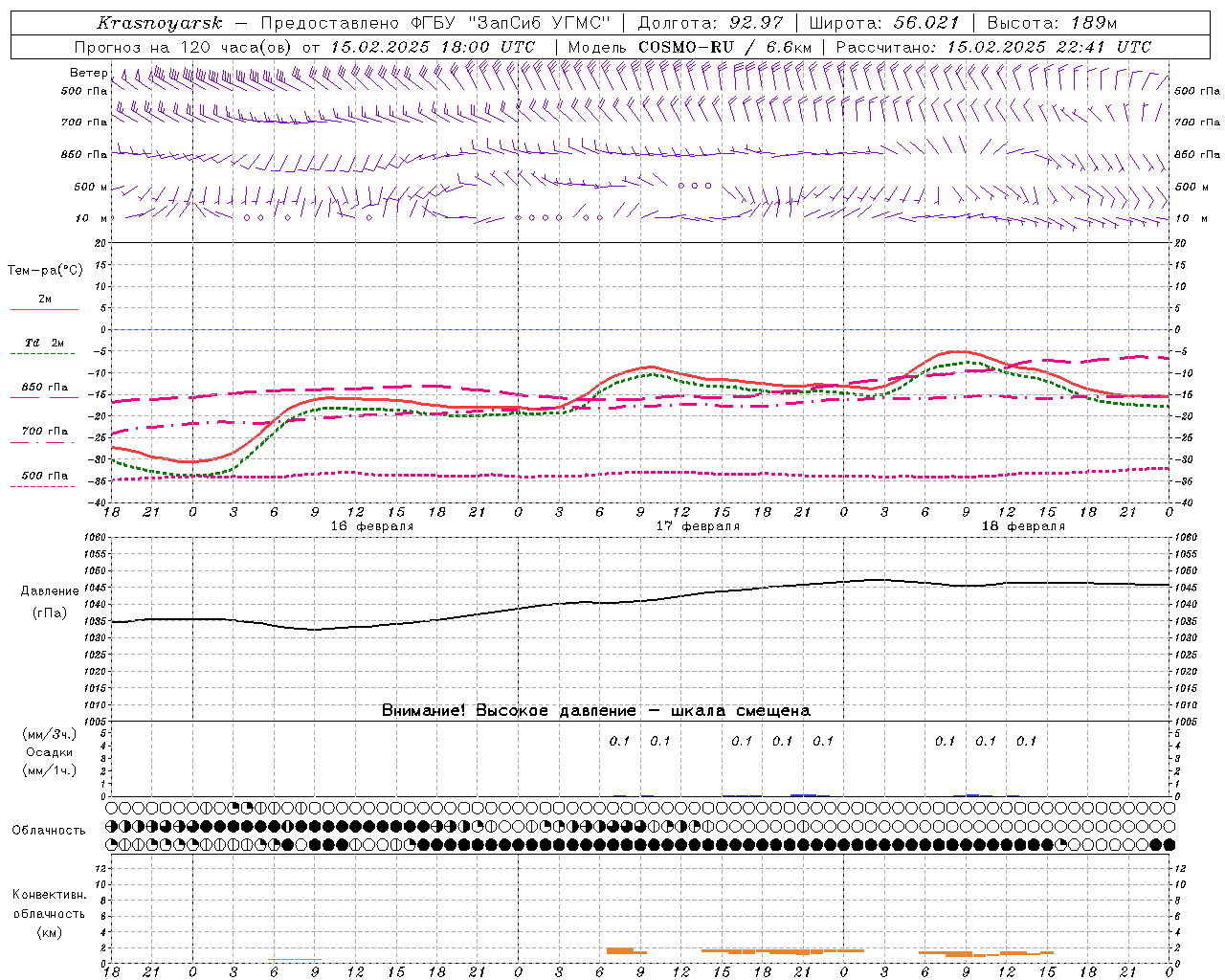Click "Прогноз на 120 часа(ов)" text
The width and height of the screenshot is (1225, 980).
[184, 47]
